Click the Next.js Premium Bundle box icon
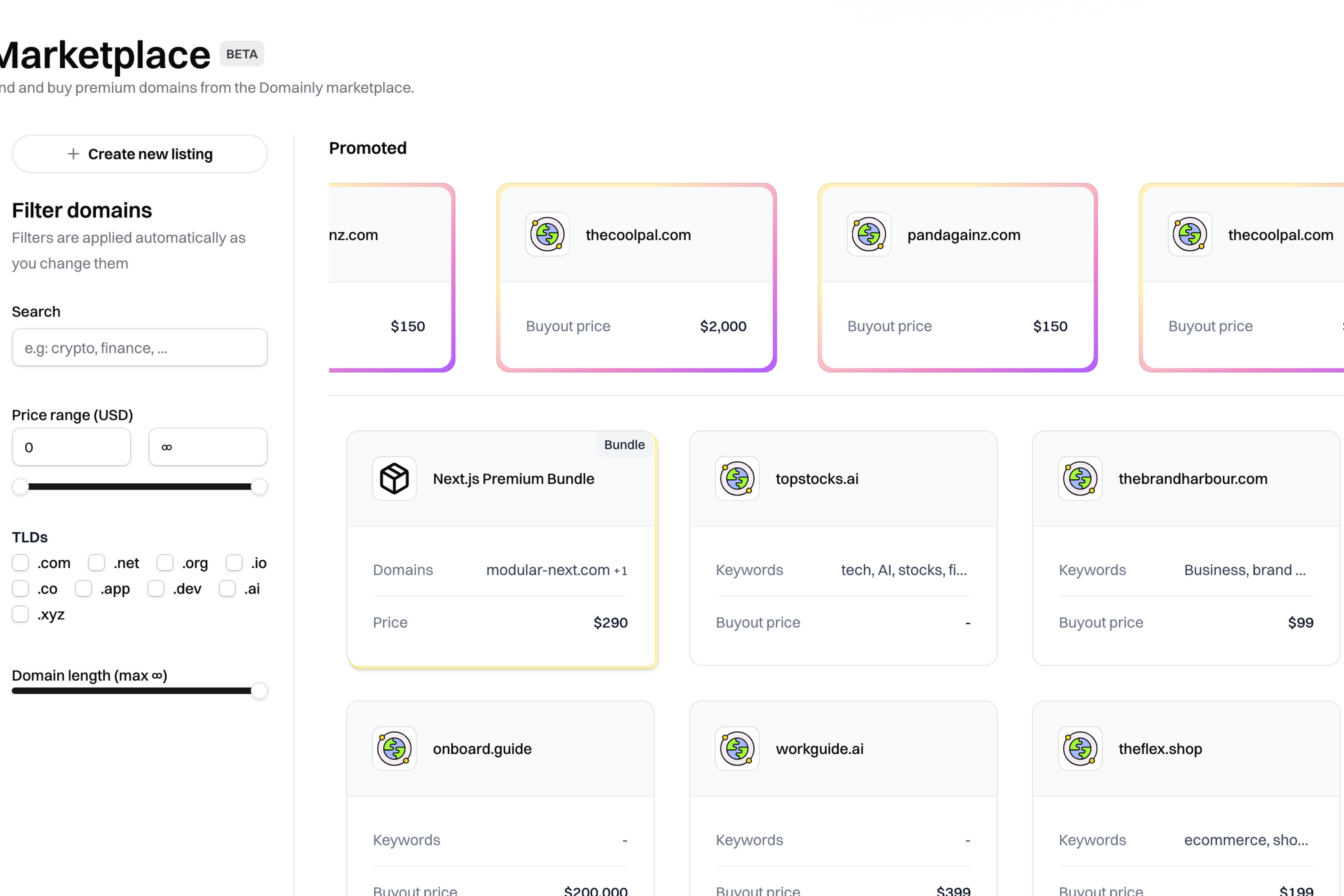This screenshot has height=896, width=1344. pos(394,479)
